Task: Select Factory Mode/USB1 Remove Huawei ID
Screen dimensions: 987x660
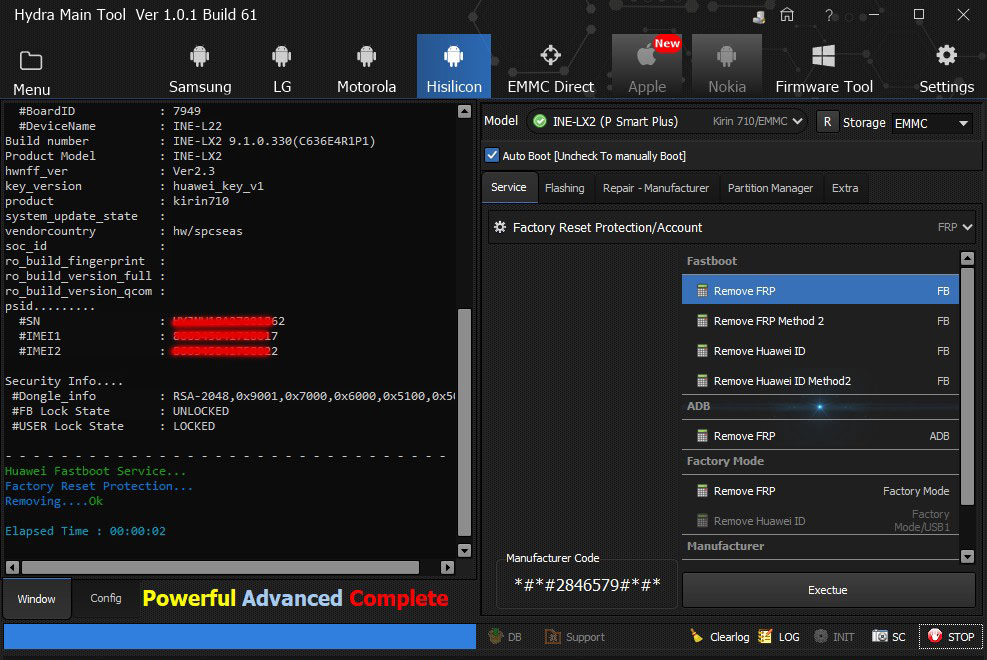Action: pyautogui.click(x=820, y=520)
